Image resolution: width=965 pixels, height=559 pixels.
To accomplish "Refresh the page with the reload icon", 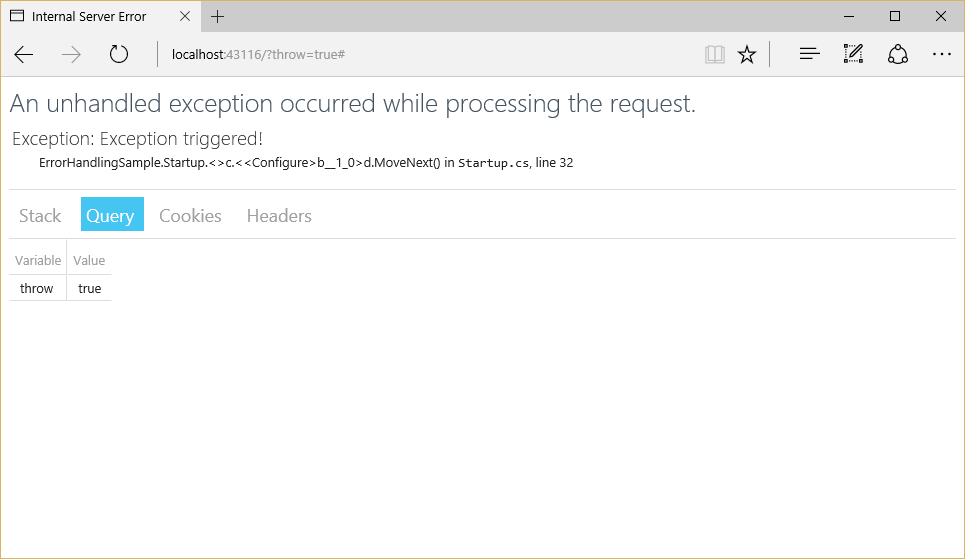I will pyautogui.click(x=119, y=55).
